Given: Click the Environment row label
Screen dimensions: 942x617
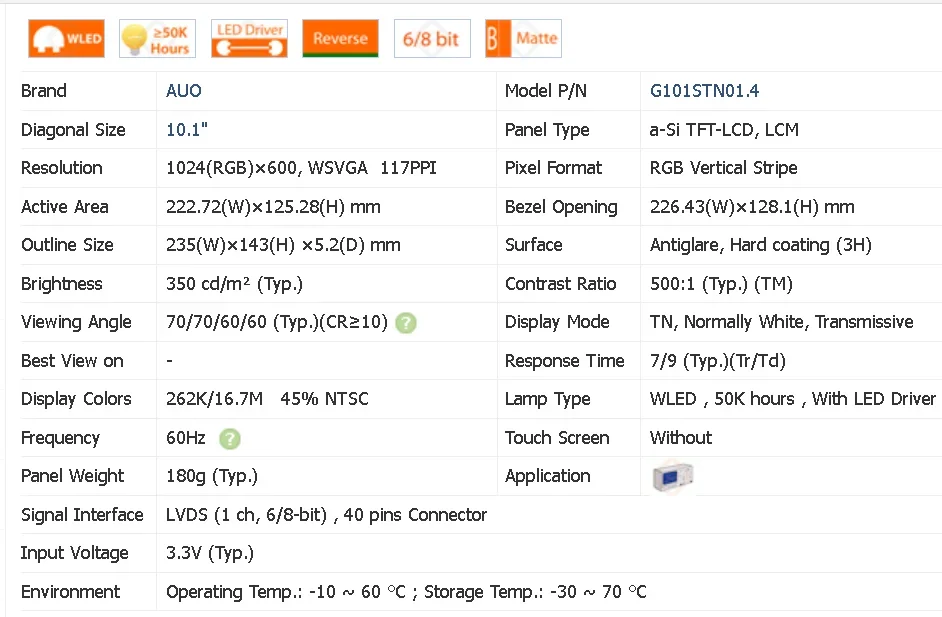Looking at the screenshot, I should (70, 592).
